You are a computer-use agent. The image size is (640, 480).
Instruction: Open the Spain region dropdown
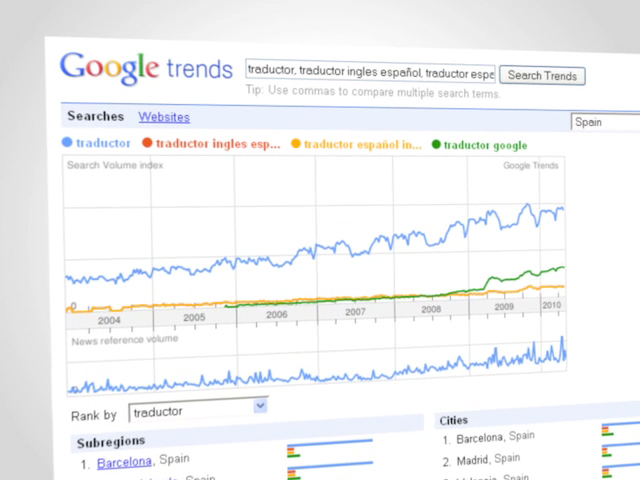(x=605, y=122)
